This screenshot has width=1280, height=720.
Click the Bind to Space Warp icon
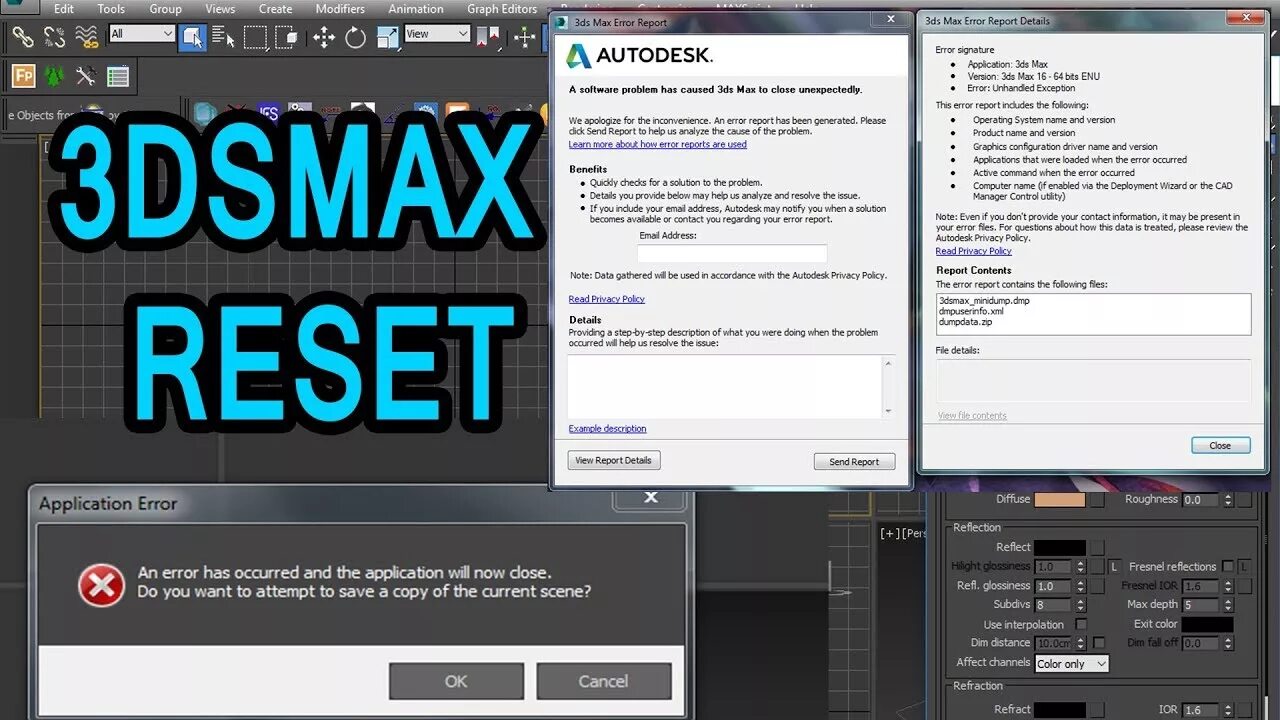click(x=87, y=38)
